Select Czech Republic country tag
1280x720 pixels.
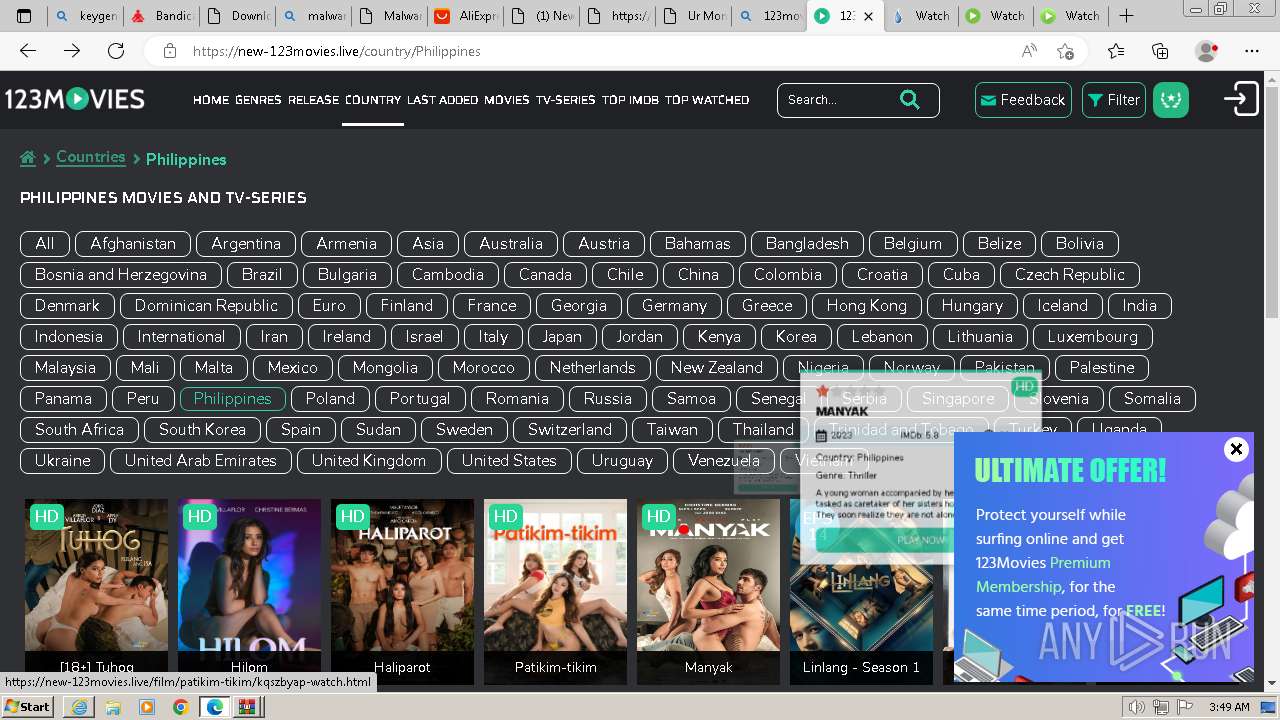coord(1070,275)
